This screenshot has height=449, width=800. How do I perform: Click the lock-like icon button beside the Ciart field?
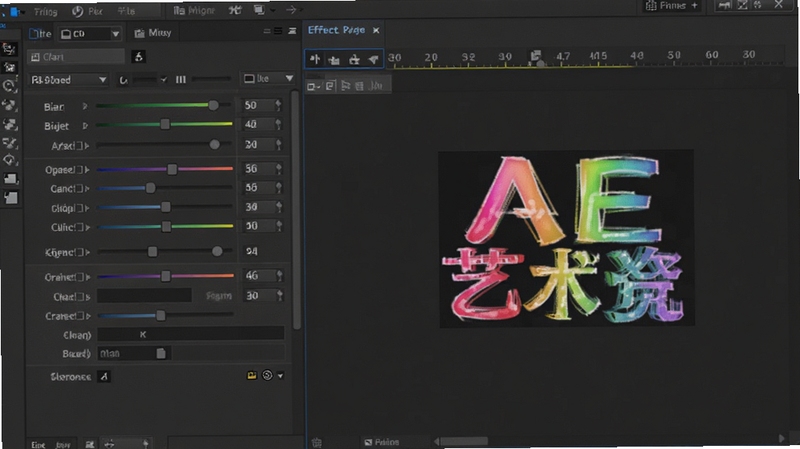[138, 57]
